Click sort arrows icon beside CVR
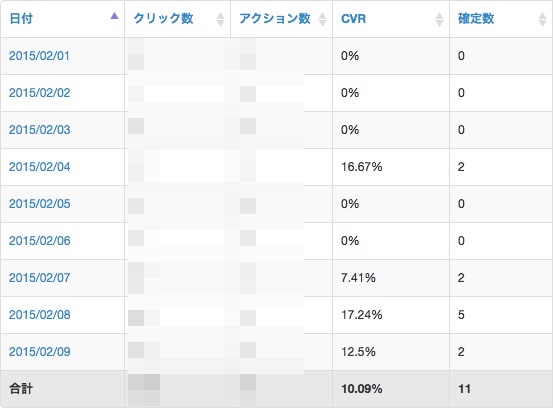The image size is (553, 408). 439,19
